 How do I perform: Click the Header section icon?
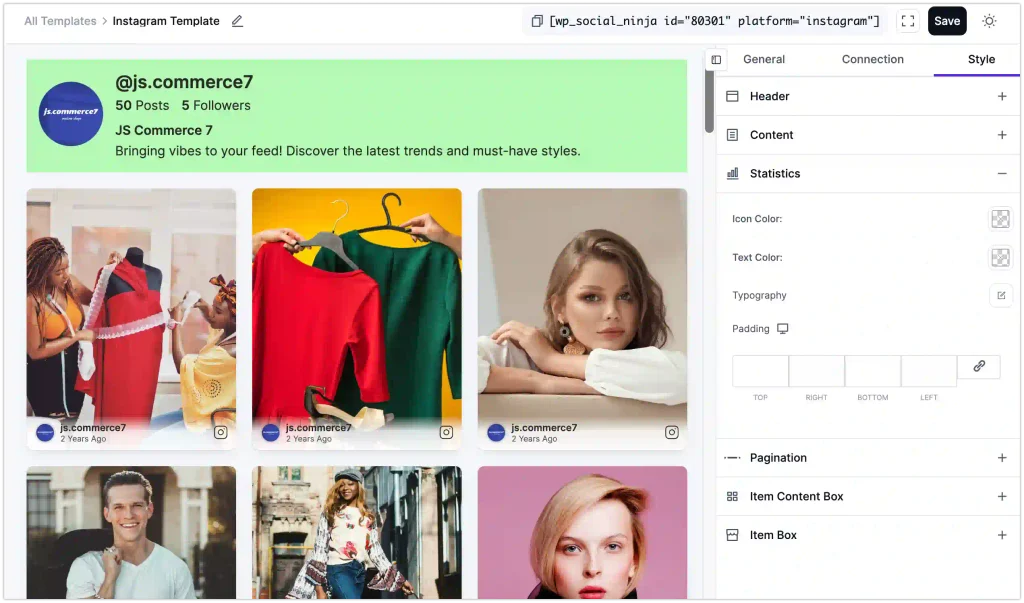pos(732,96)
